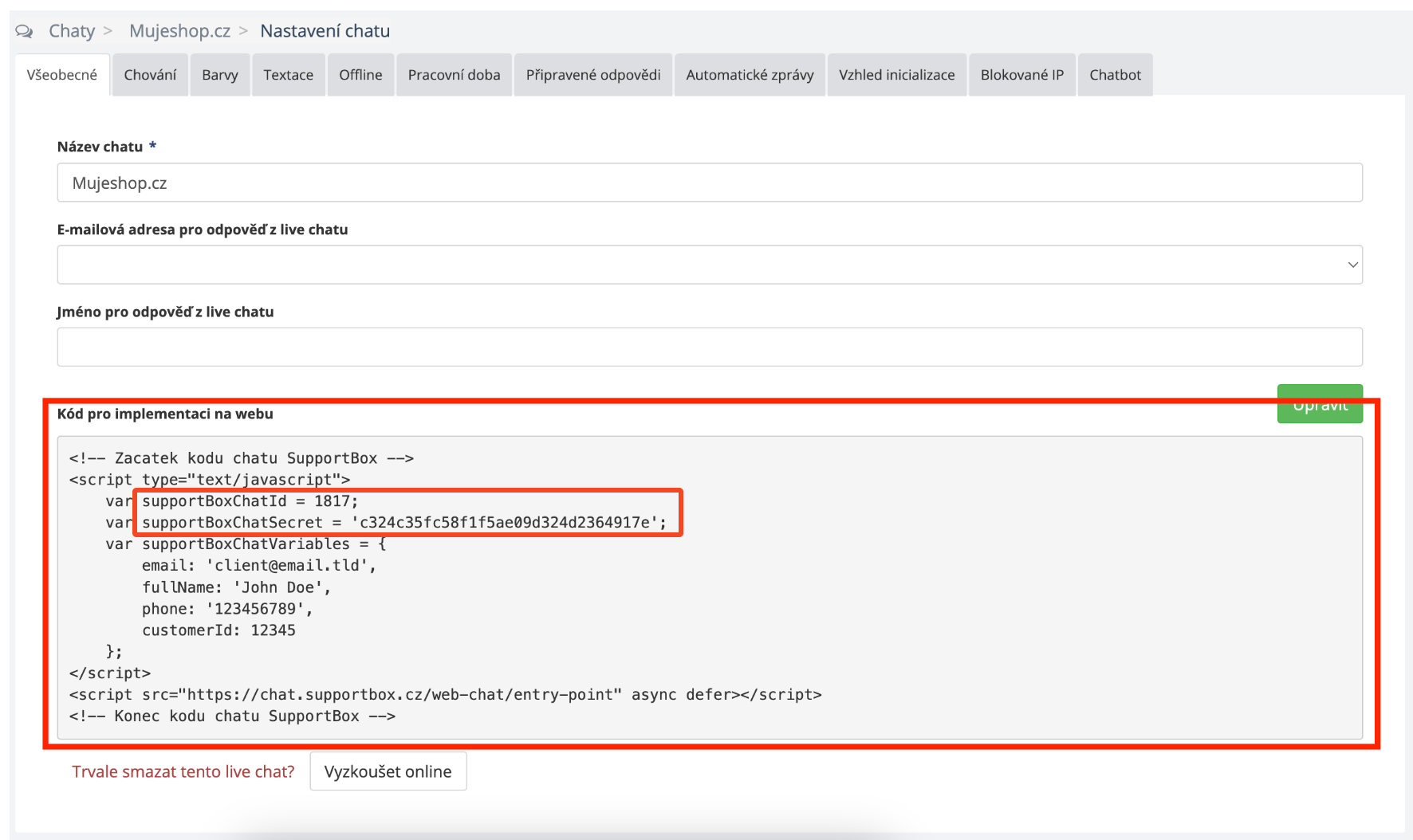Click the script type="text/javascript" line
1413x840 pixels.
[210, 480]
